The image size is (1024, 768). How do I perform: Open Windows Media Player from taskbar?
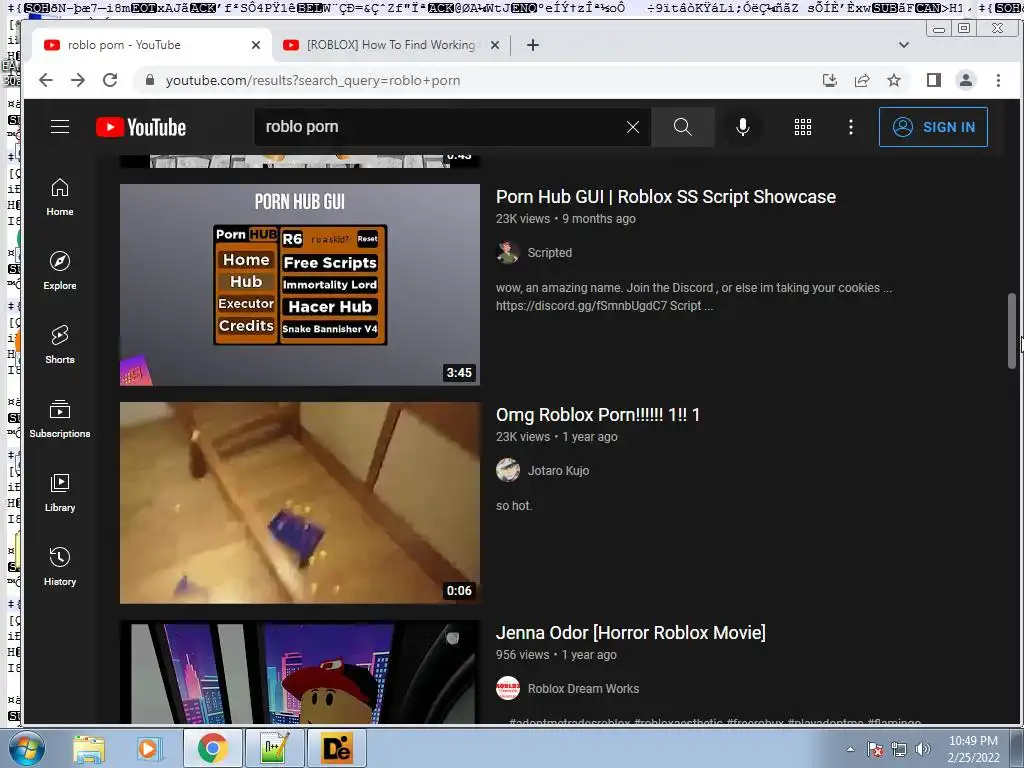coord(148,748)
